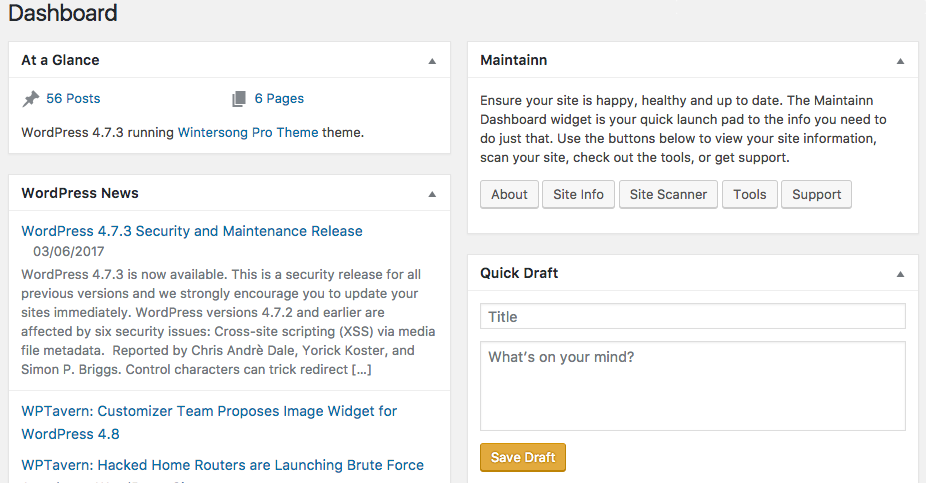Click the 4.7.3 release summary paragraph

coord(228,322)
